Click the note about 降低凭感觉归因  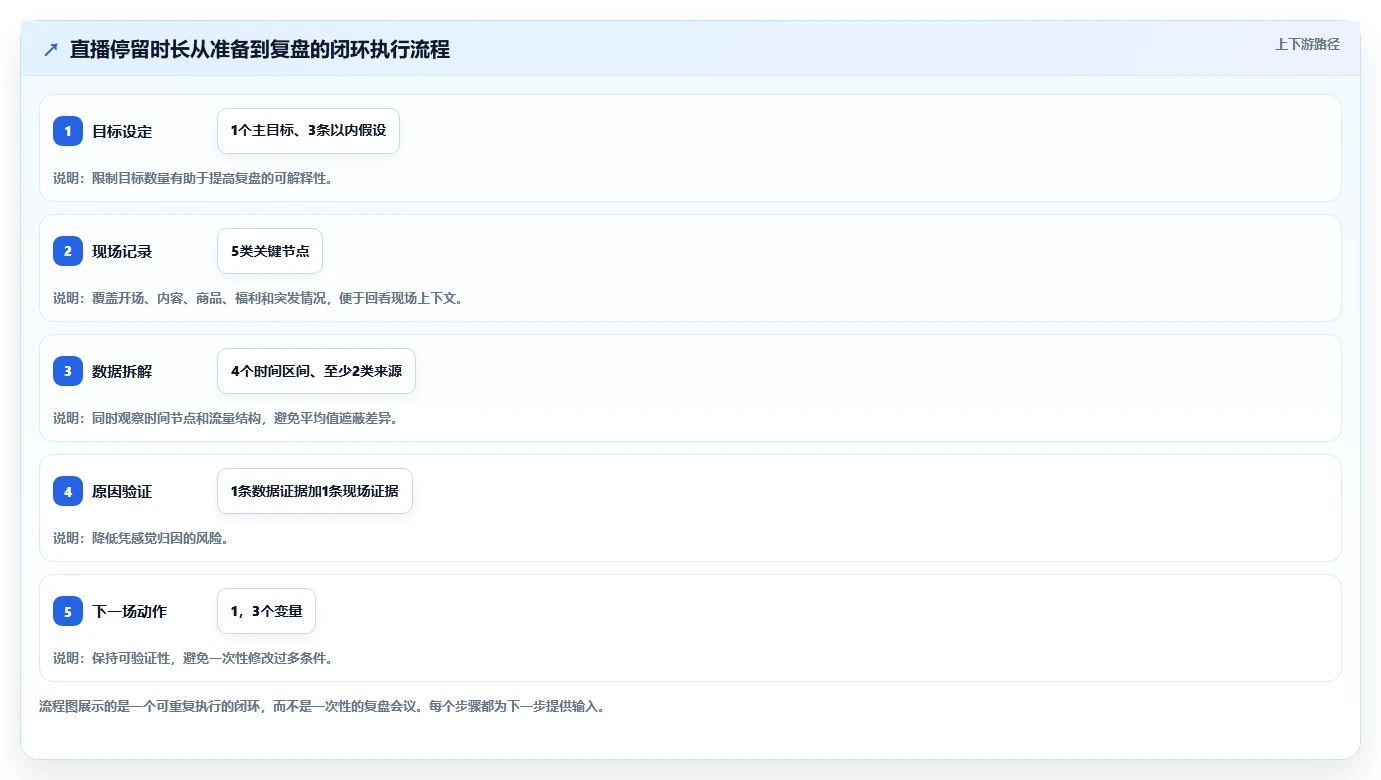coord(141,538)
